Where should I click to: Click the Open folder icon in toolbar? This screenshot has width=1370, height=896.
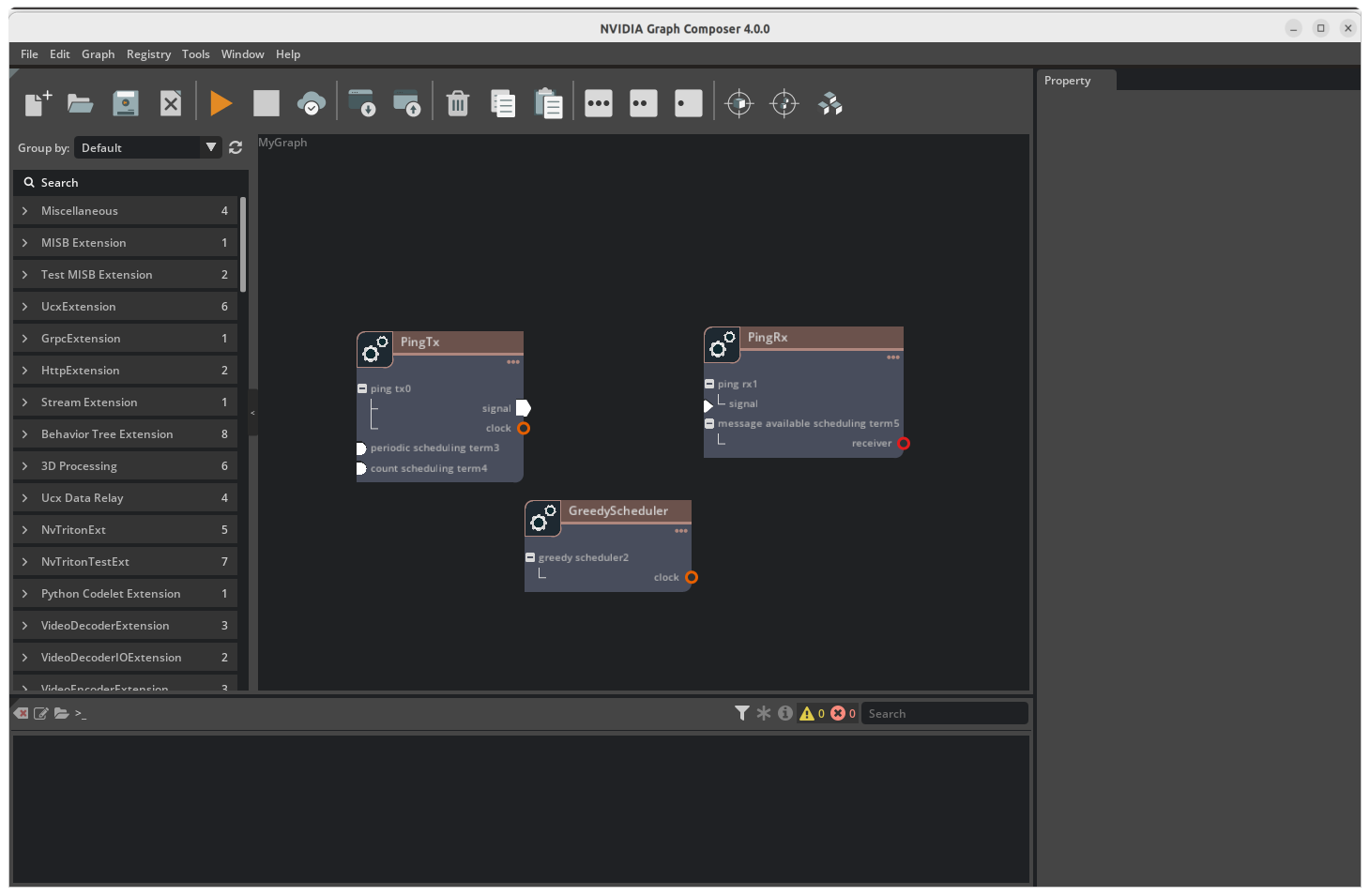tap(81, 103)
